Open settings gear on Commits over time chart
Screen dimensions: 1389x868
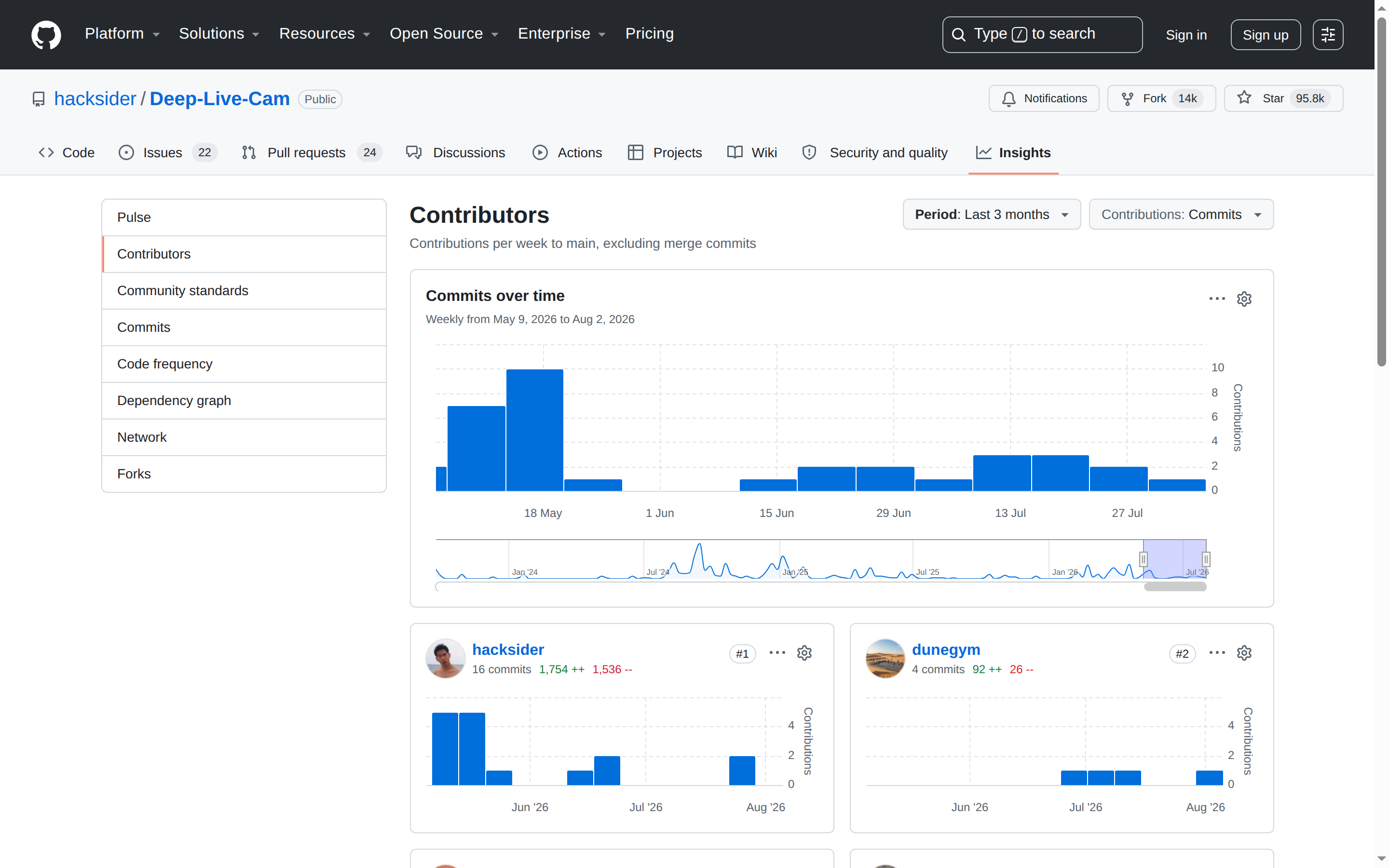pos(1244,299)
